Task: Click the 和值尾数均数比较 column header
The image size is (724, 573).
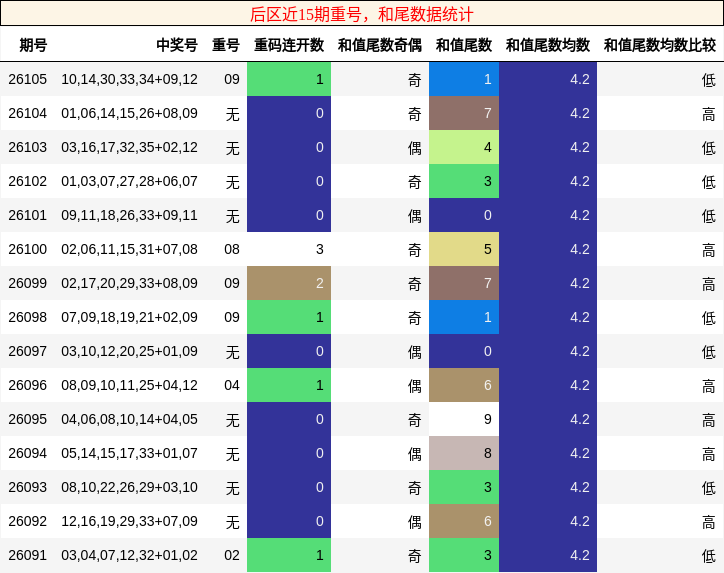Action: 660,45
